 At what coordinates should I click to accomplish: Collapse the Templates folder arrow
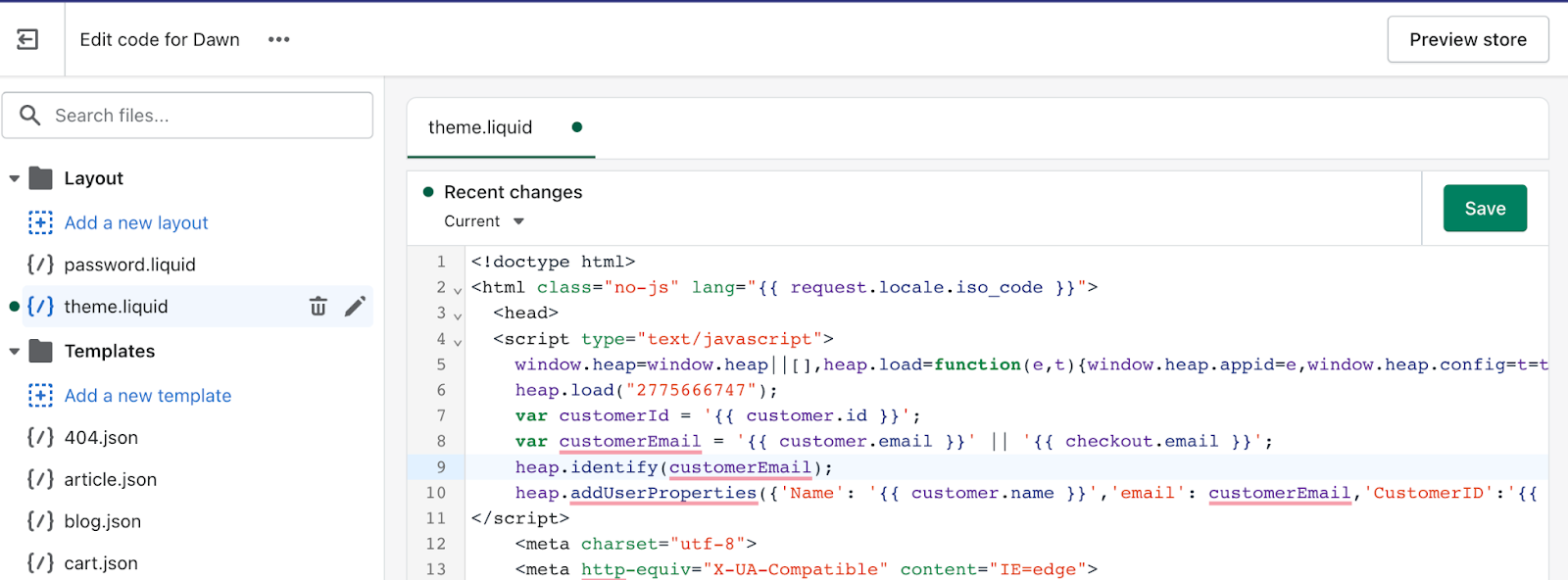point(14,351)
